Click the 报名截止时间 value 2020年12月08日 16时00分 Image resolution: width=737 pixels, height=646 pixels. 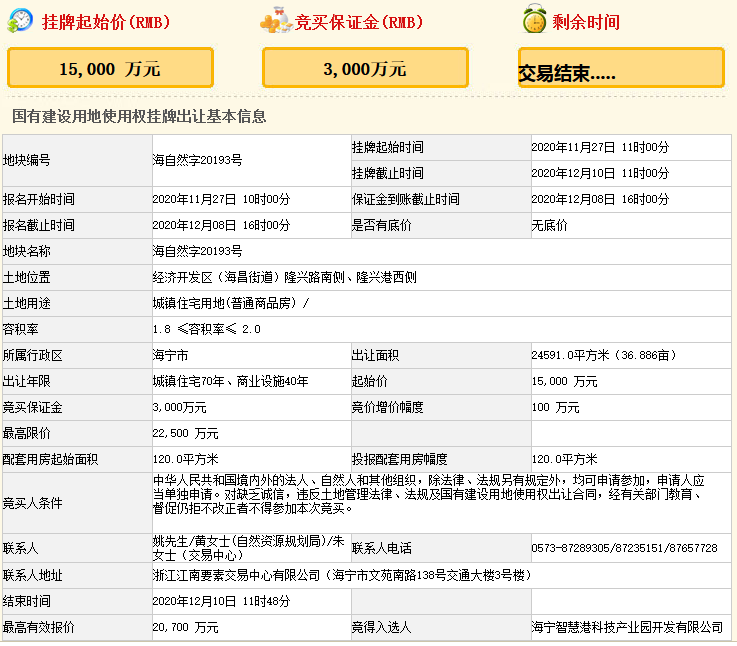(x=221, y=225)
